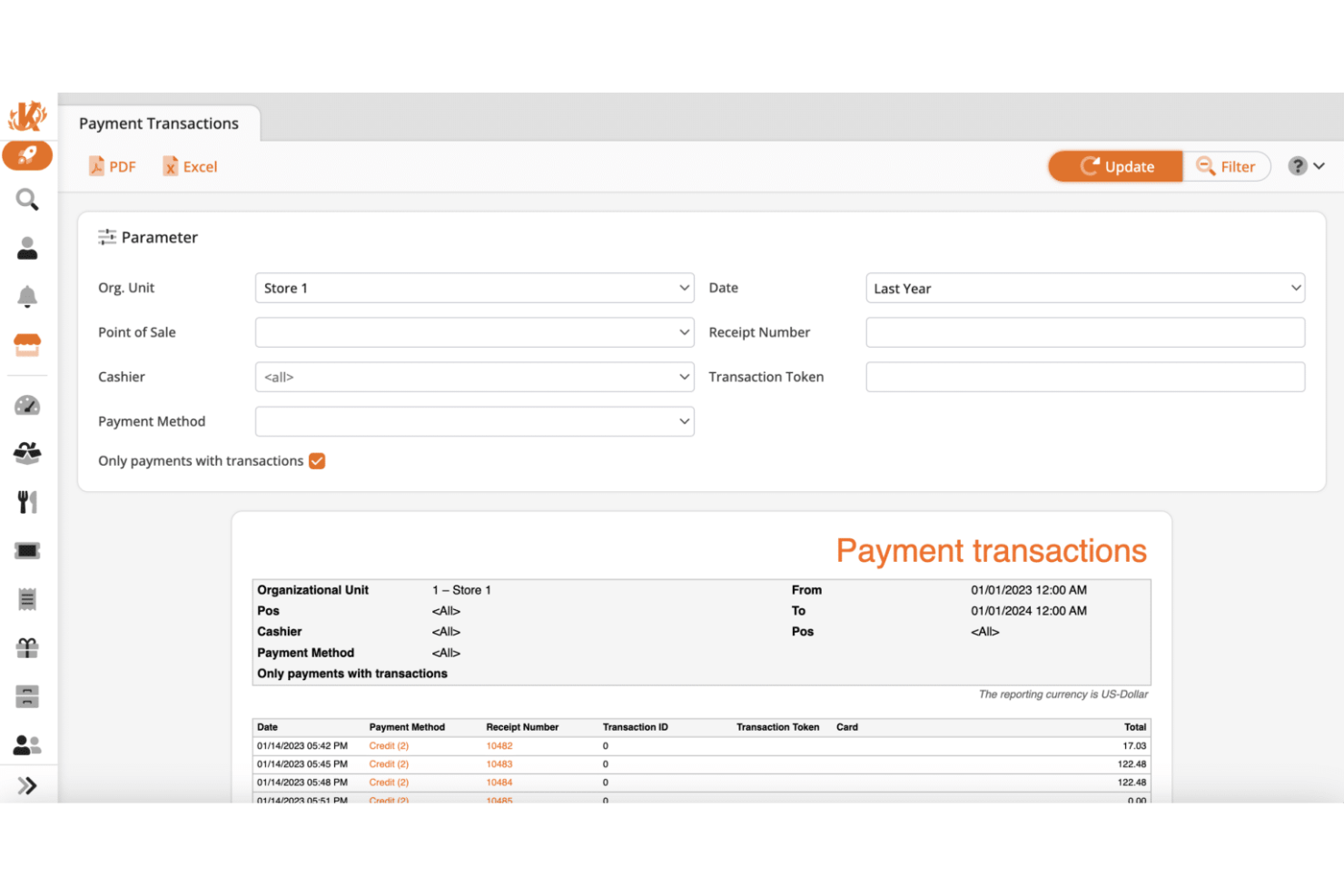Open the Org. Unit dropdown showing Store 1
The image size is (1344, 896).
pos(474,288)
